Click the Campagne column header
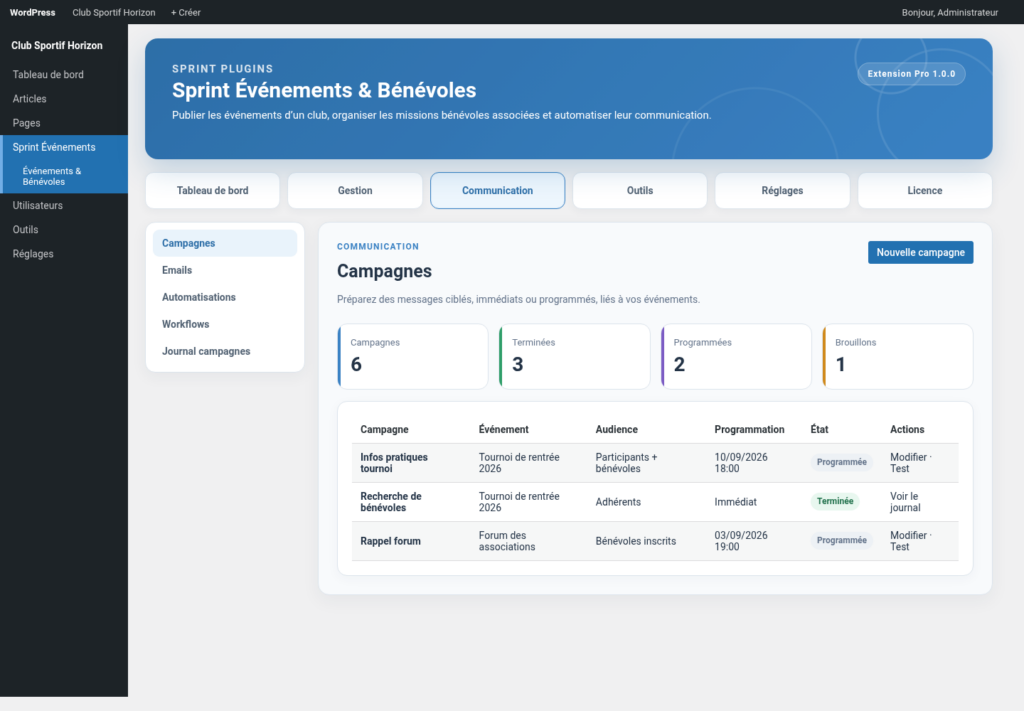The width and height of the screenshot is (1024, 711). coord(384,430)
